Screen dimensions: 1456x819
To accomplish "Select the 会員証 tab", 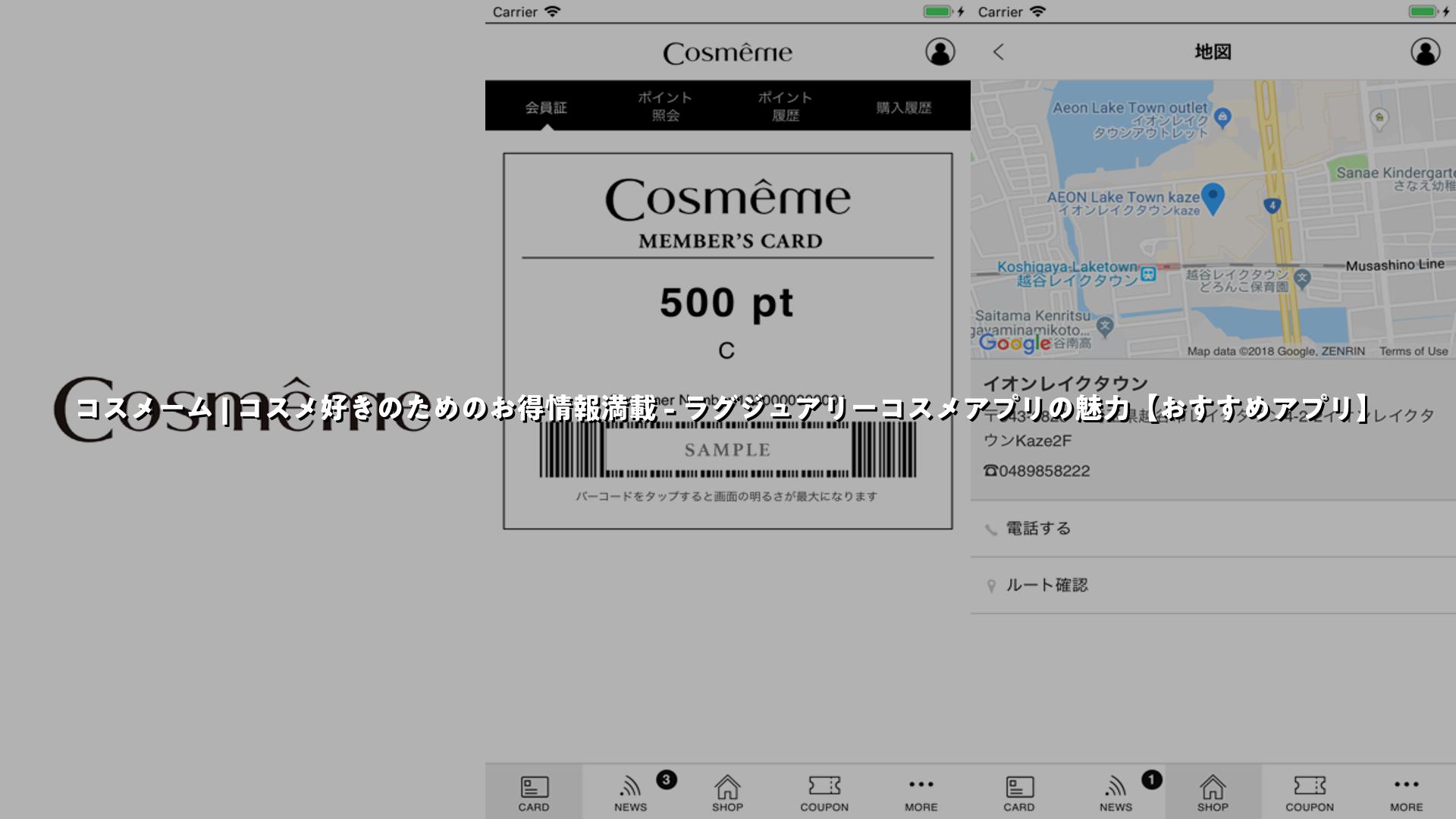I will pos(546,108).
